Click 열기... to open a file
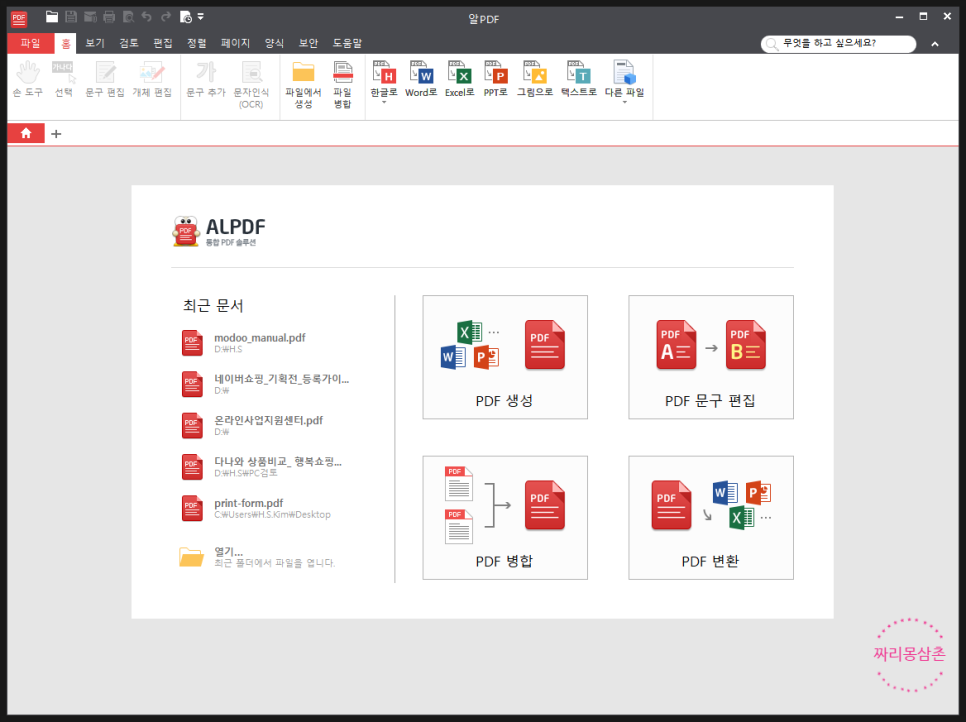The width and height of the screenshot is (966, 722). click(x=258, y=556)
